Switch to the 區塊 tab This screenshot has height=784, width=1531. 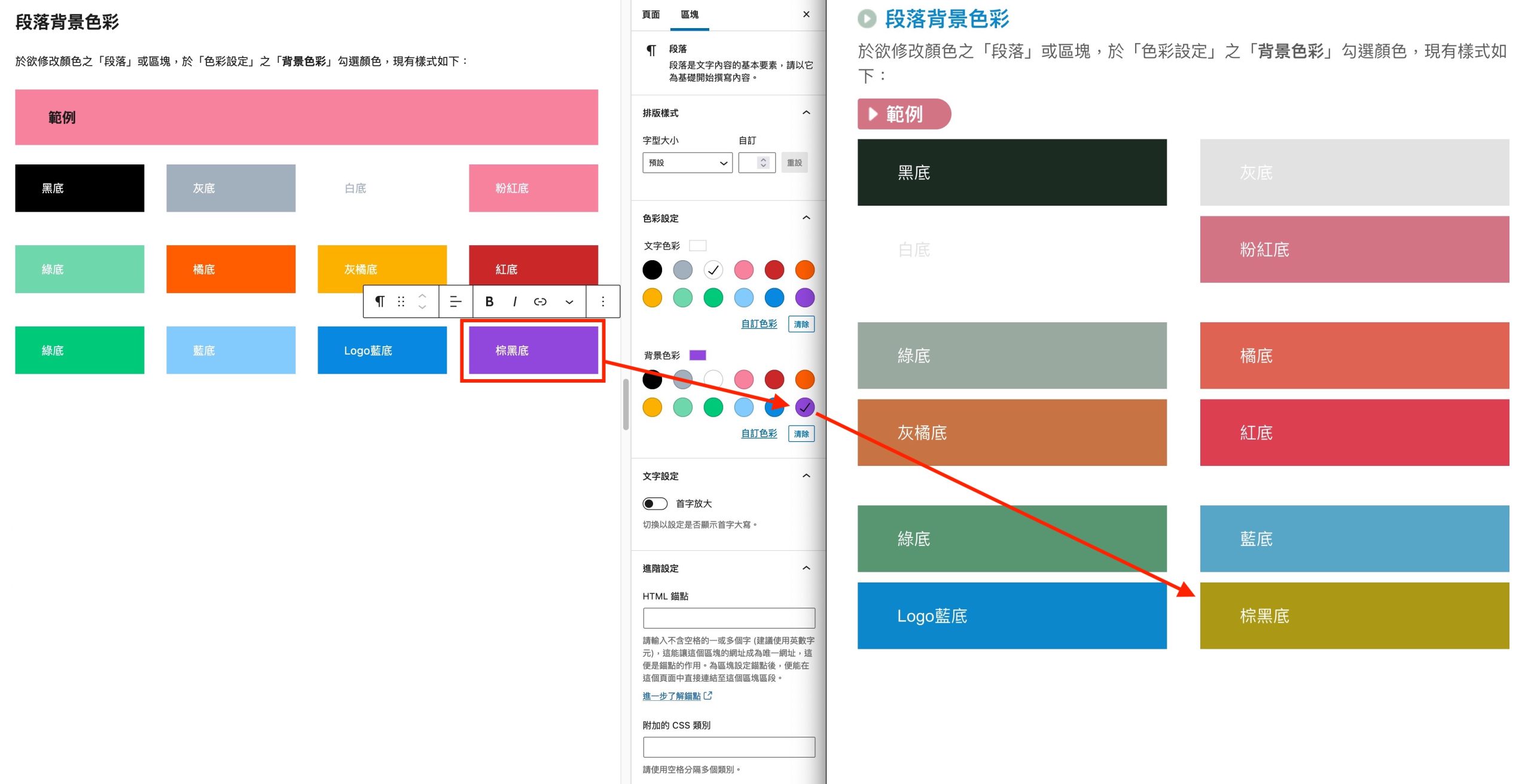coord(690,14)
